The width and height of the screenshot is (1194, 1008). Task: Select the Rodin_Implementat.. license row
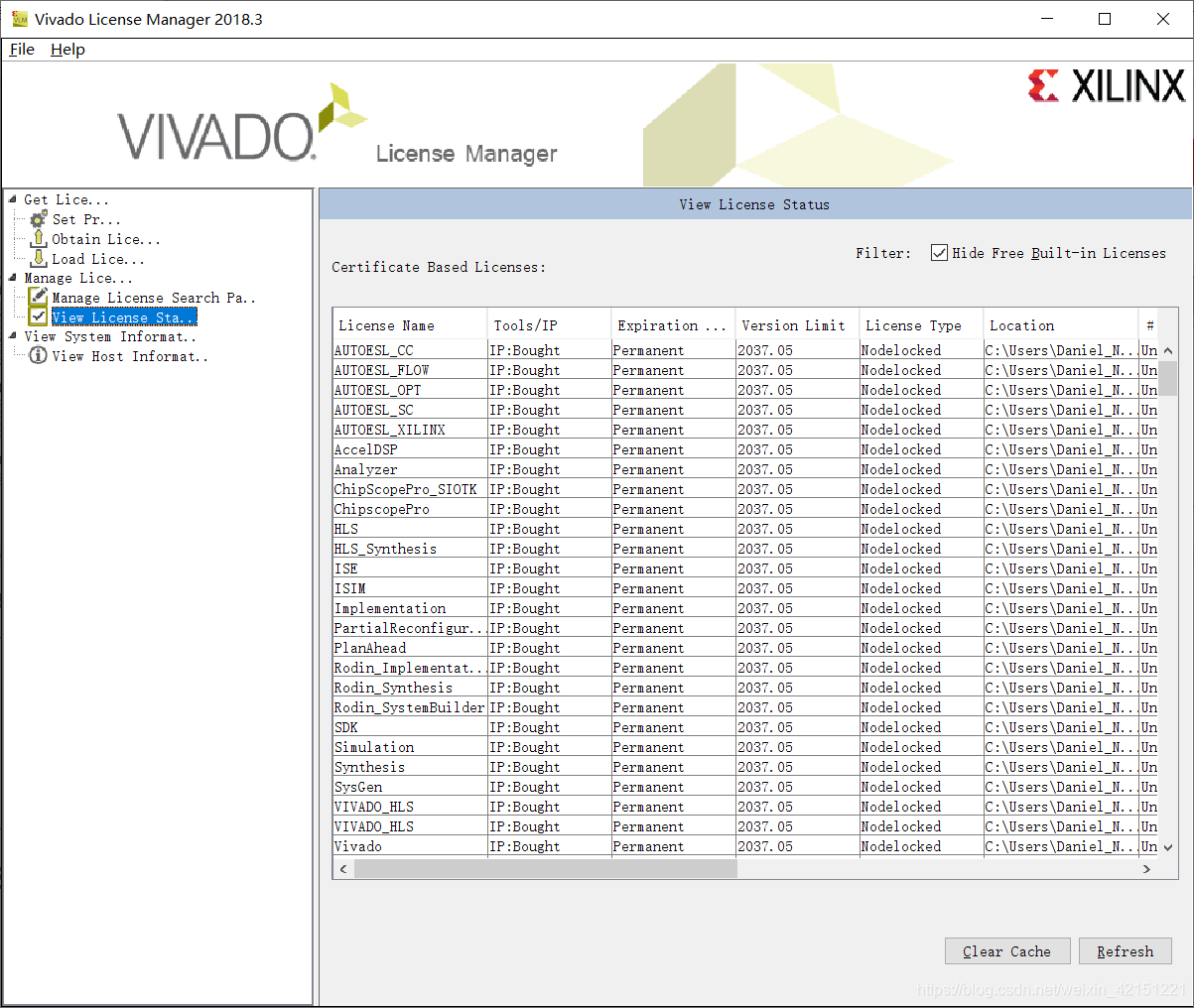point(745,668)
